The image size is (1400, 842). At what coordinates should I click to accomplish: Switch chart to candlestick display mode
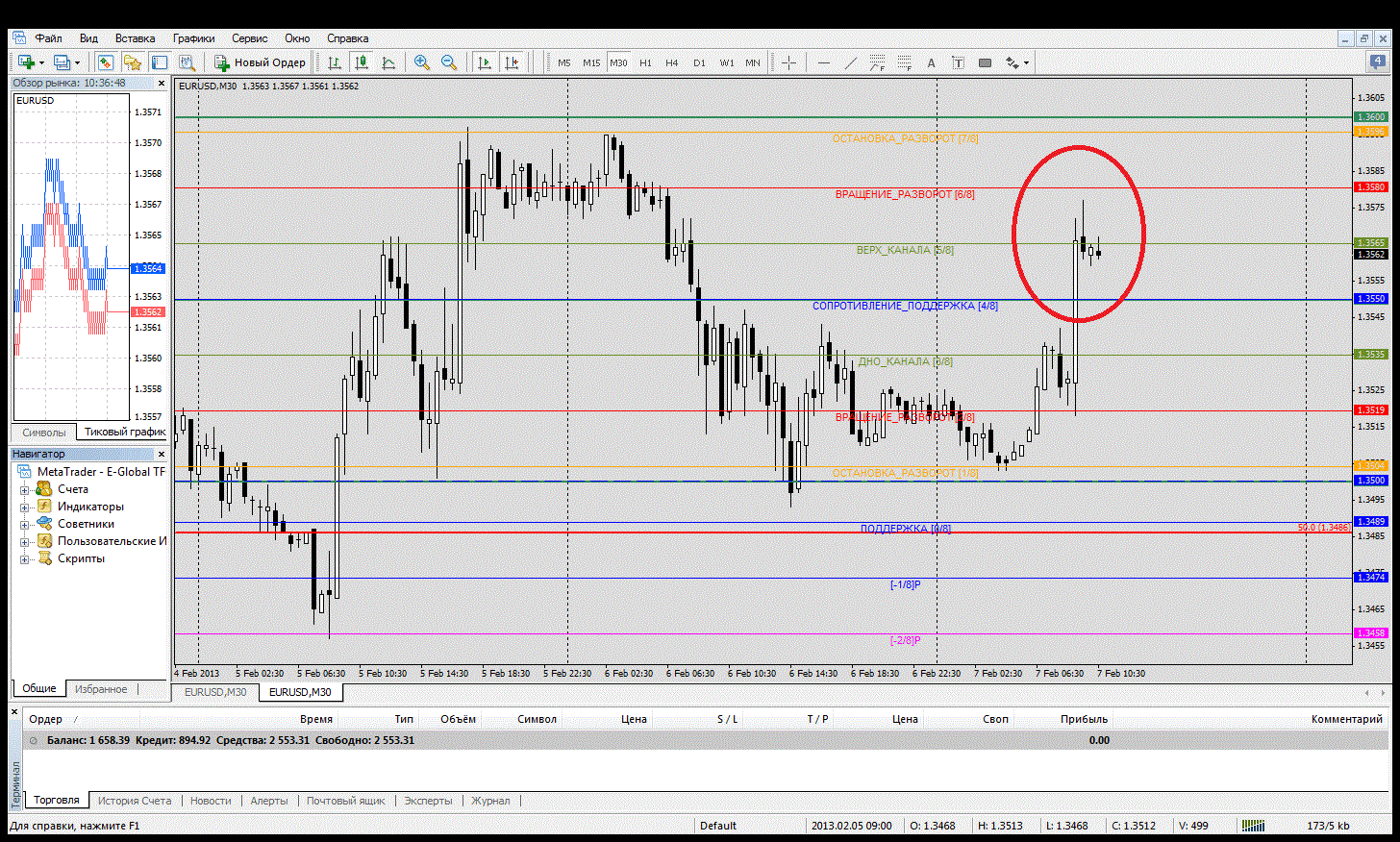[362, 62]
